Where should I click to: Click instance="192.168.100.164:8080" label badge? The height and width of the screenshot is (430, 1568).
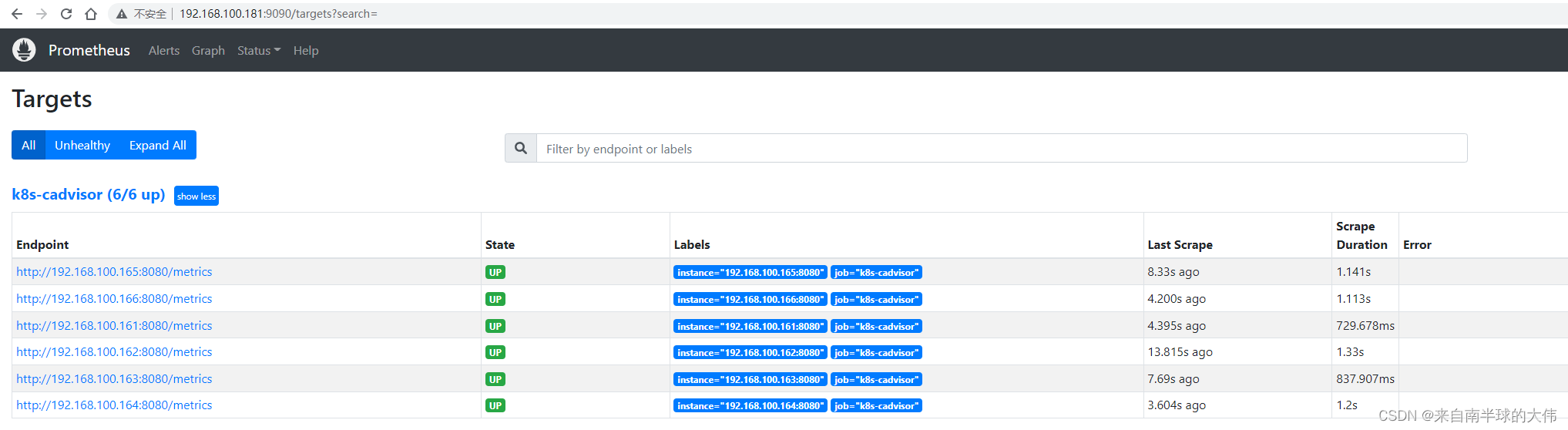[x=750, y=405]
